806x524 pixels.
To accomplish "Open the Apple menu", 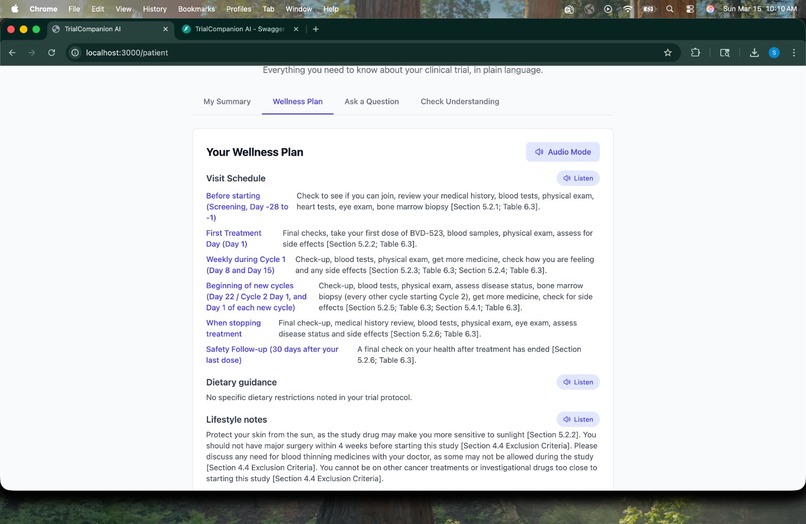I will tap(14, 9).
